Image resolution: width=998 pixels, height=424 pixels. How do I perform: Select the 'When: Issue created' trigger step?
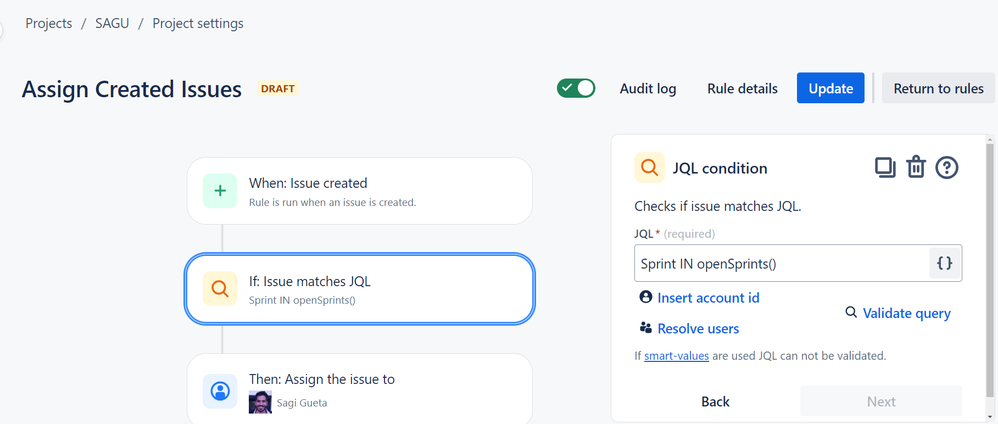coord(360,190)
